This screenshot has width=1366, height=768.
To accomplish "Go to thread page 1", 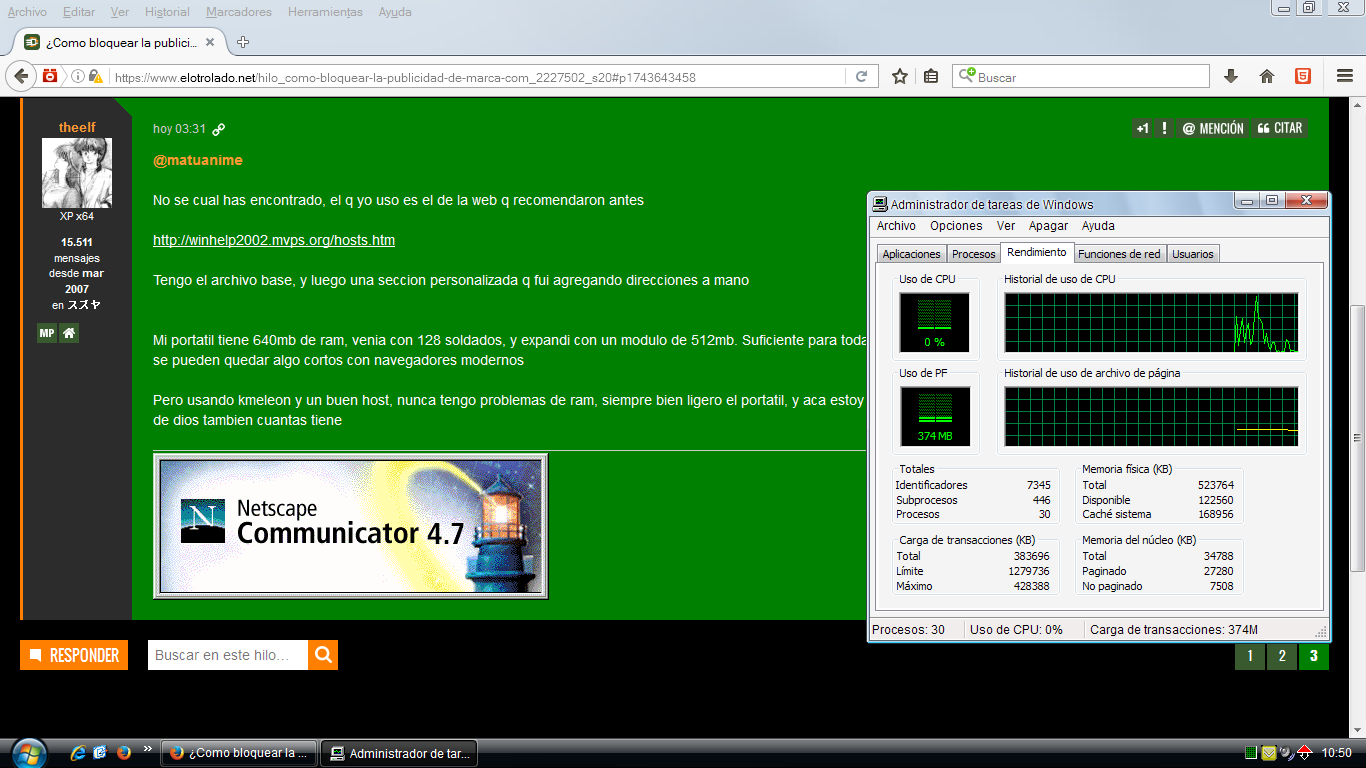I will pos(1249,656).
